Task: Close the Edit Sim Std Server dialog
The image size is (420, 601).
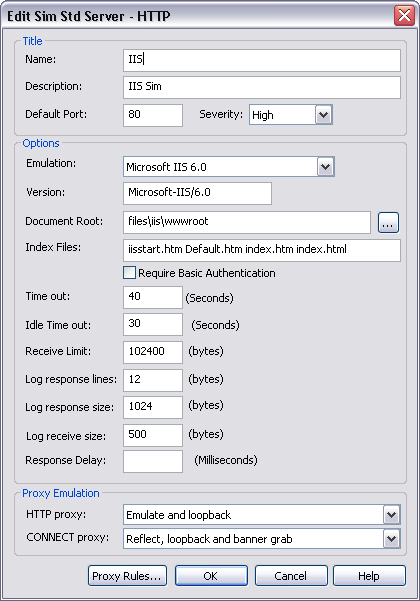Action: click(404, 16)
